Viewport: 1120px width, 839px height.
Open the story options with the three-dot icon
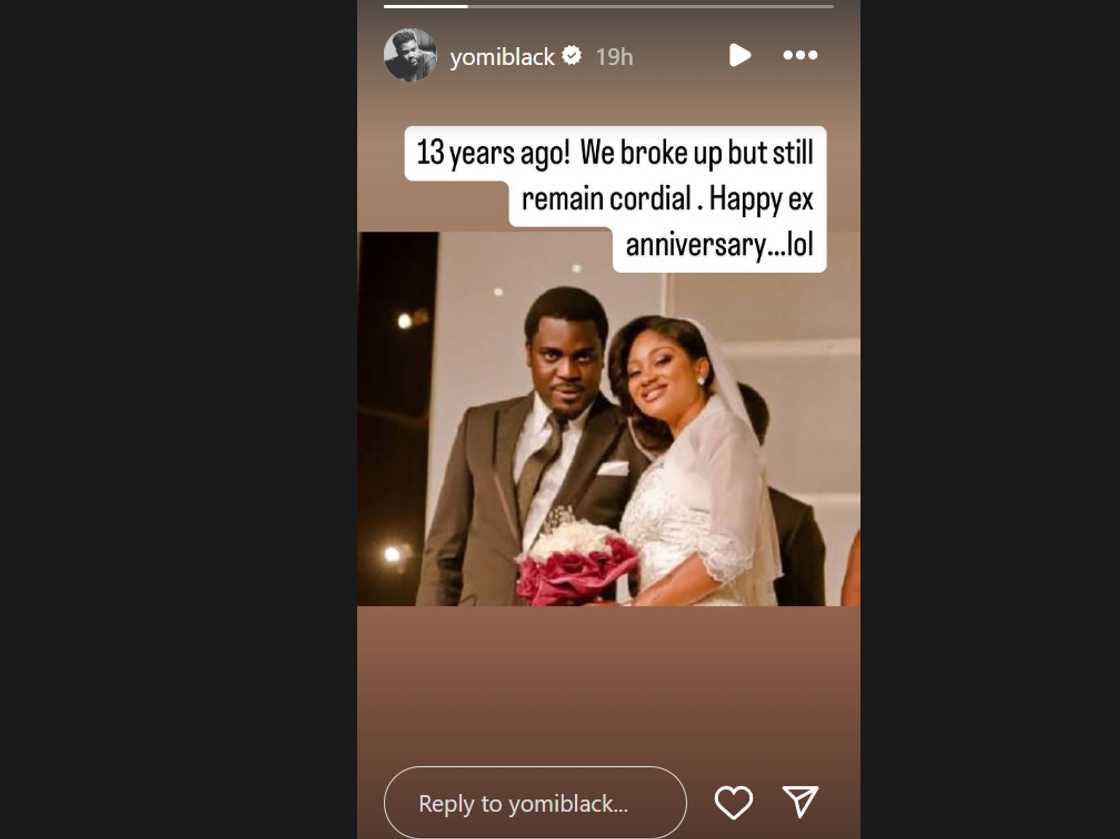pyautogui.click(x=800, y=57)
